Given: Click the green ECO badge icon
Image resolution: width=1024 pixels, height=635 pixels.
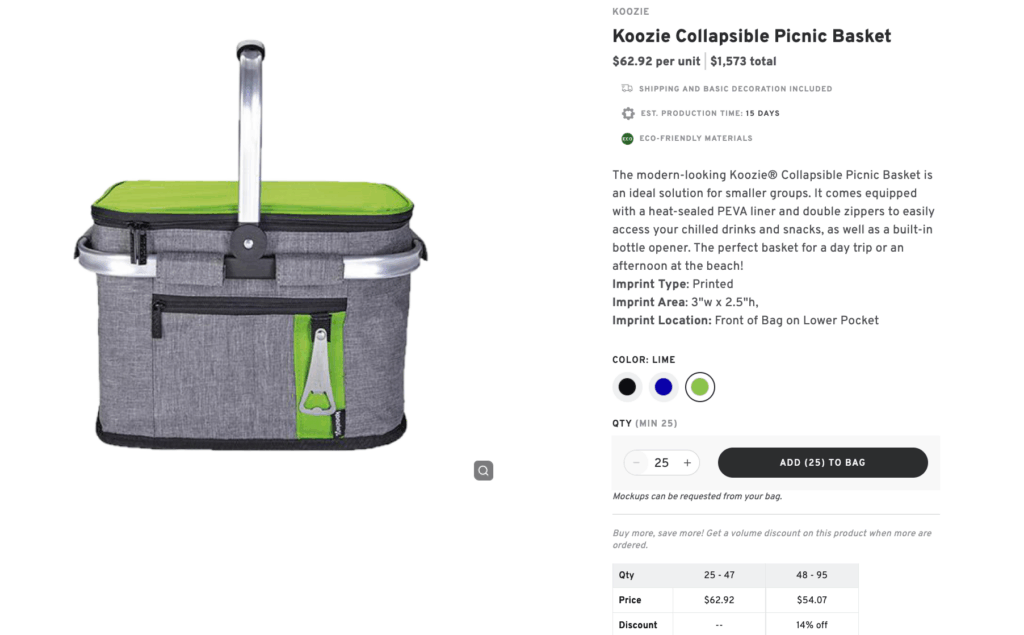Looking at the screenshot, I should 627,137.
